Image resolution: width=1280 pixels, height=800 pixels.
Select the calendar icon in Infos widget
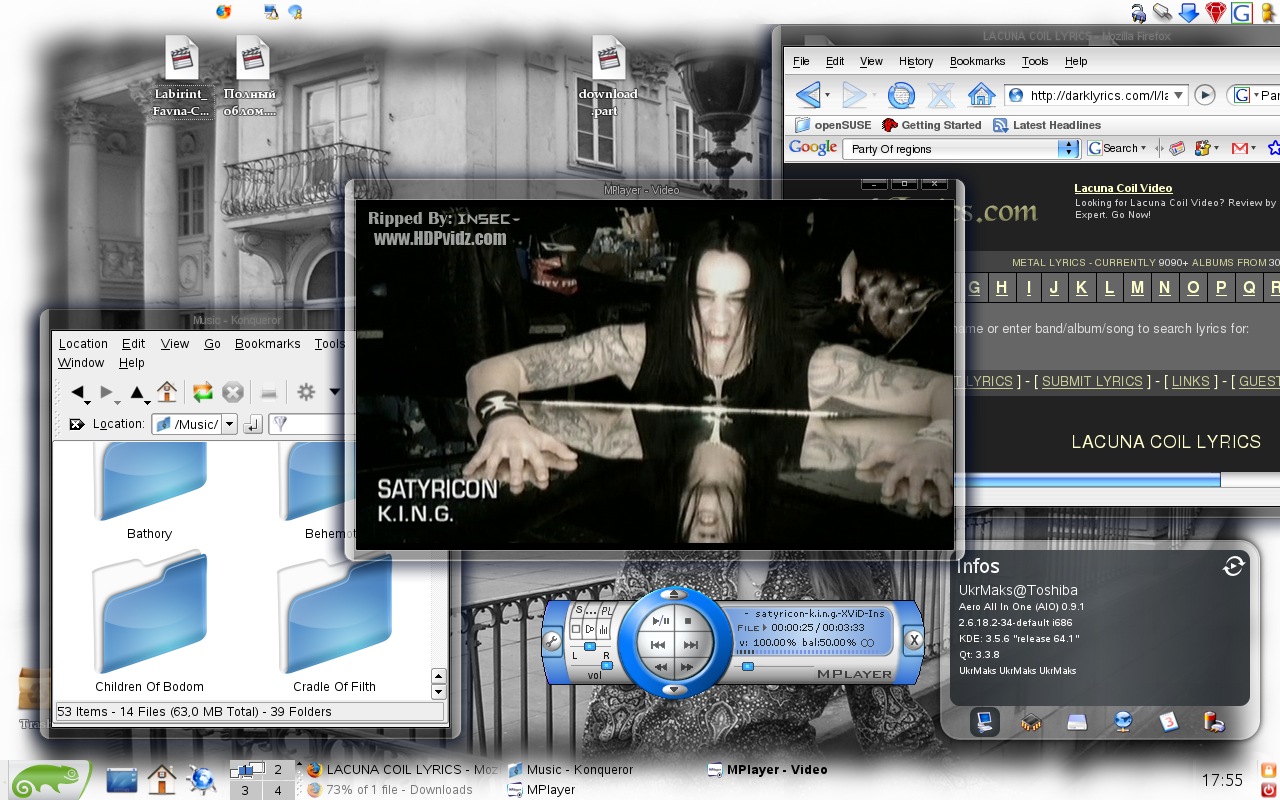point(1169,721)
